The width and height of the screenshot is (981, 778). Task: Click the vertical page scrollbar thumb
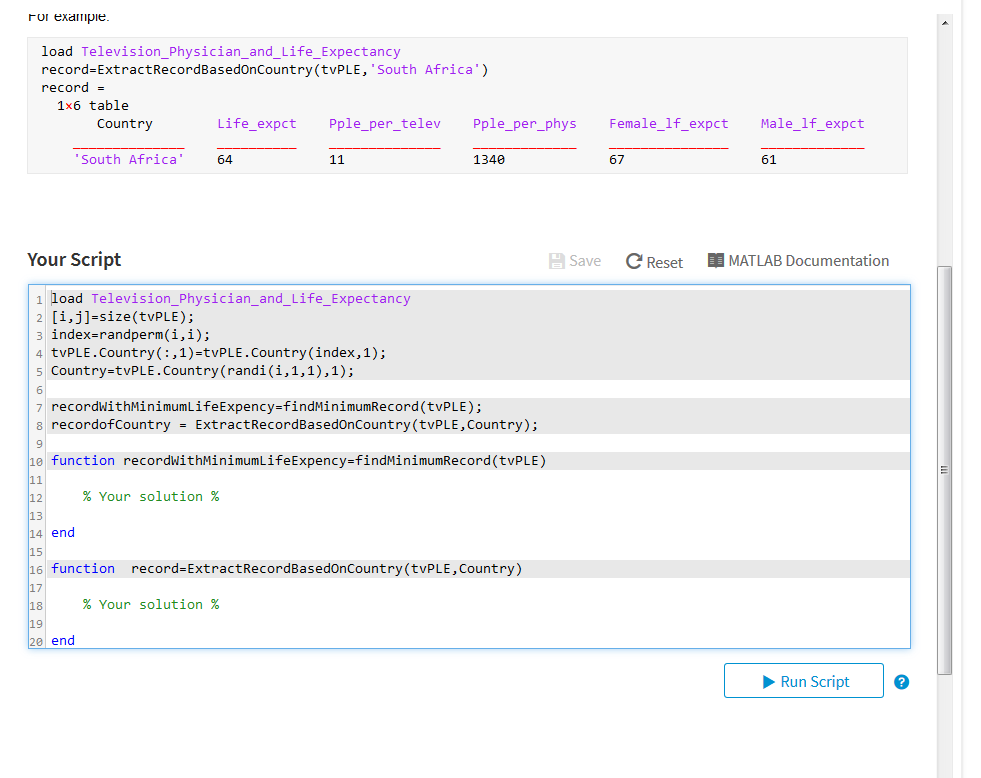pyautogui.click(x=944, y=470)
